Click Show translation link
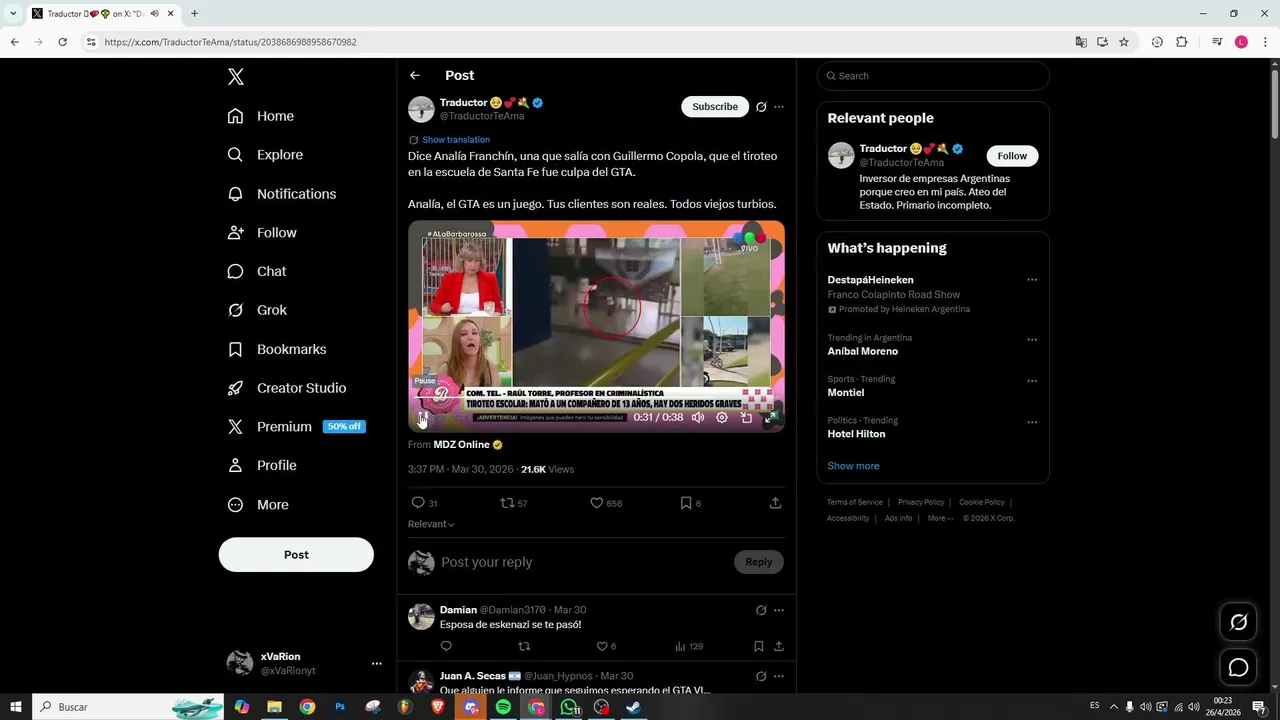The image size is (1280, 720). 455,140
